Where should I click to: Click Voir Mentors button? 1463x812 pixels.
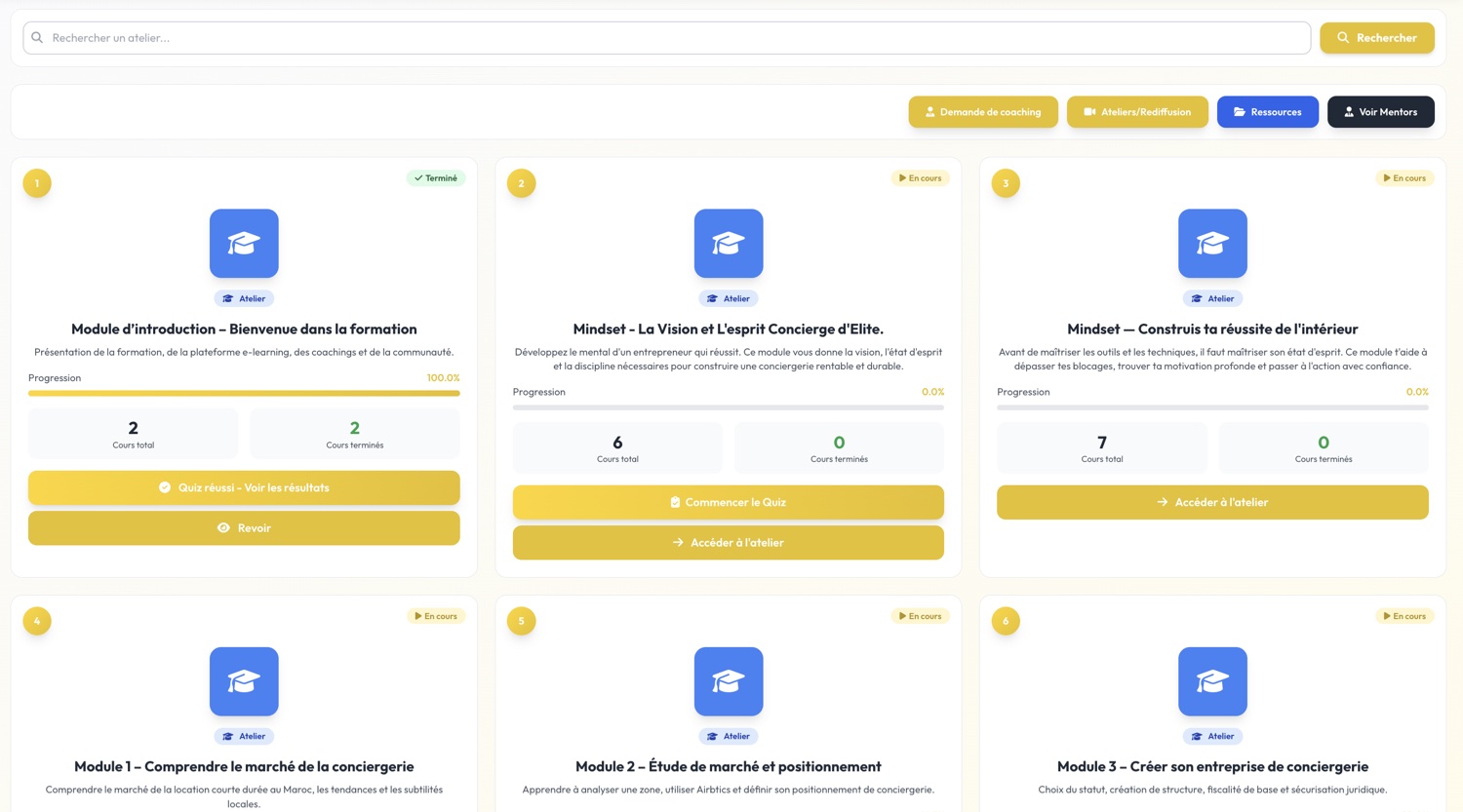(1381, 112)
